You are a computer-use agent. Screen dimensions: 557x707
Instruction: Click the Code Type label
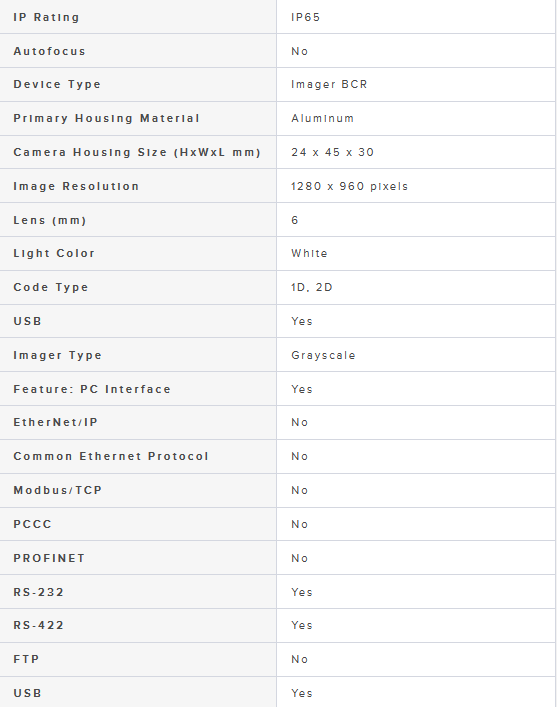51,287
